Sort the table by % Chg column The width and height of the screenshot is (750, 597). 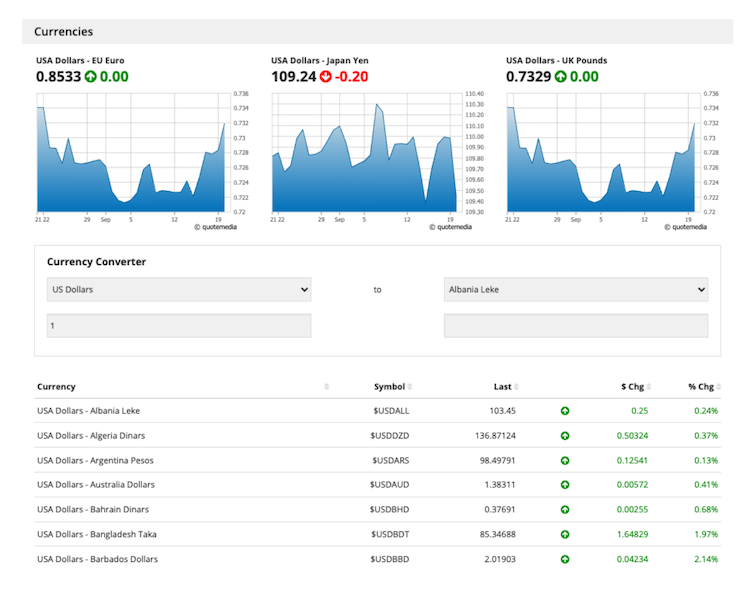click(701, 386)
